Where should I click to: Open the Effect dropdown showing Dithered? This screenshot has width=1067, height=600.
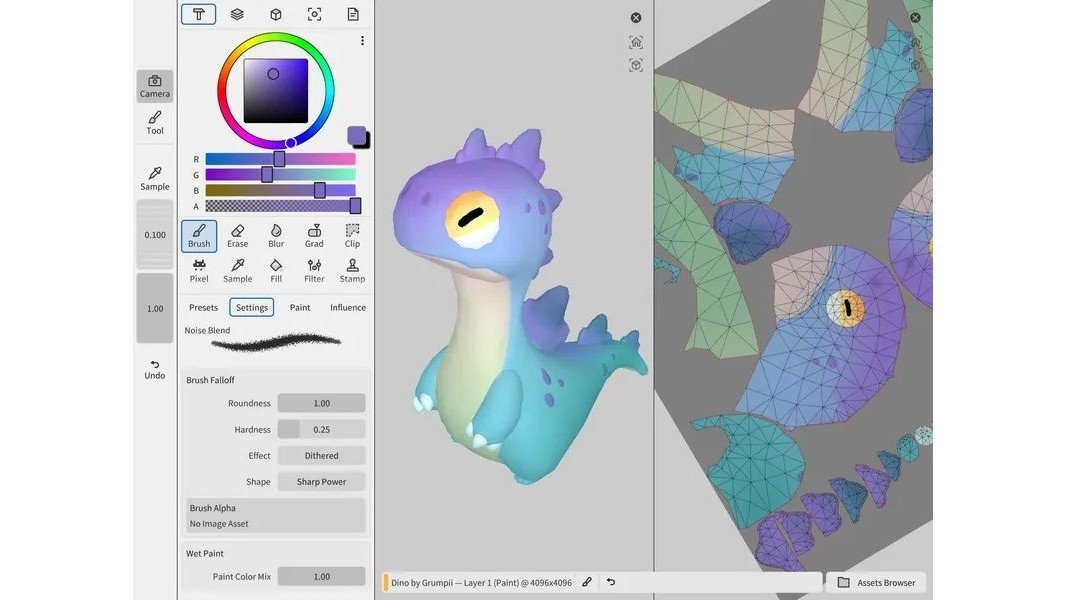321,456
